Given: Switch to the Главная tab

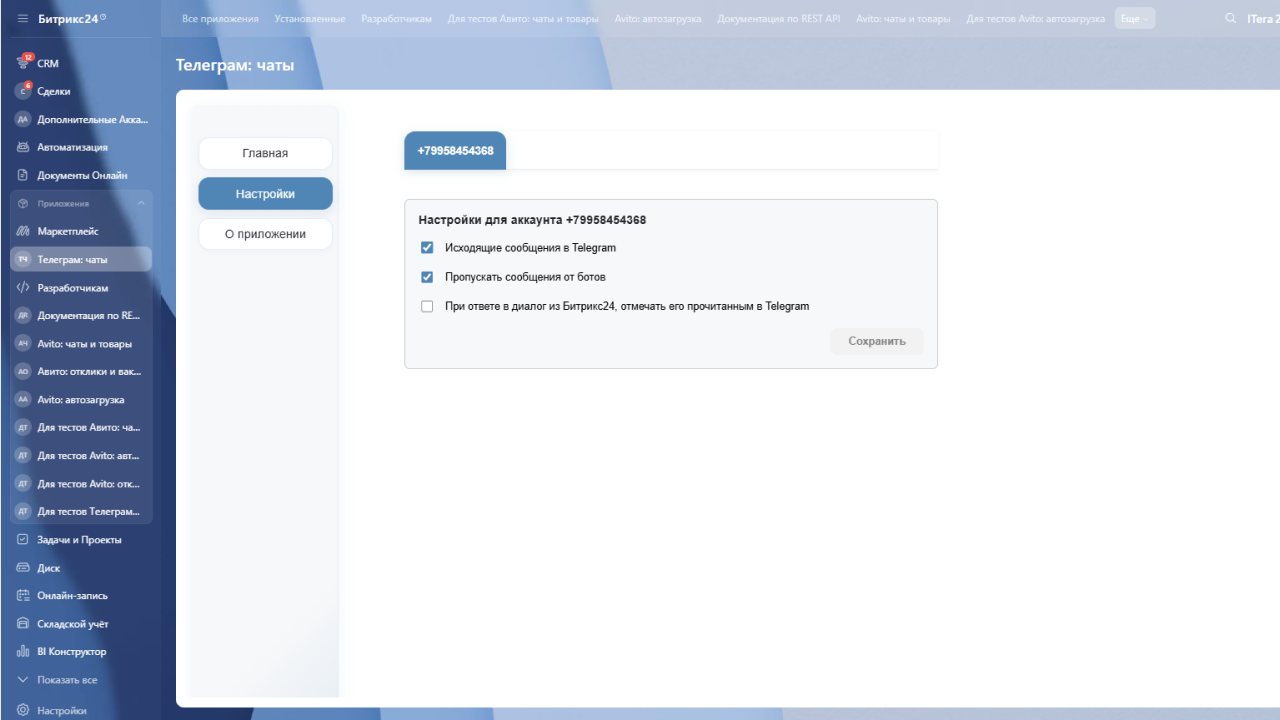Looking at the screenshot, I should [265, 153].
